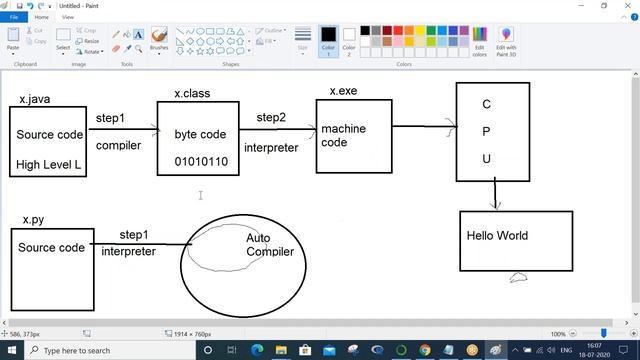The height and width of the screenshot is (360, 640).
Task: Open the Brushes tool
Action: (159, 36)
